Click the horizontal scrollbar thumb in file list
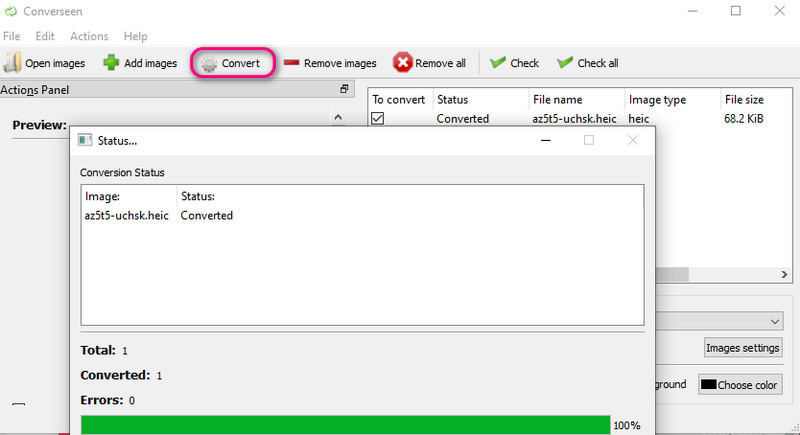 672,274
